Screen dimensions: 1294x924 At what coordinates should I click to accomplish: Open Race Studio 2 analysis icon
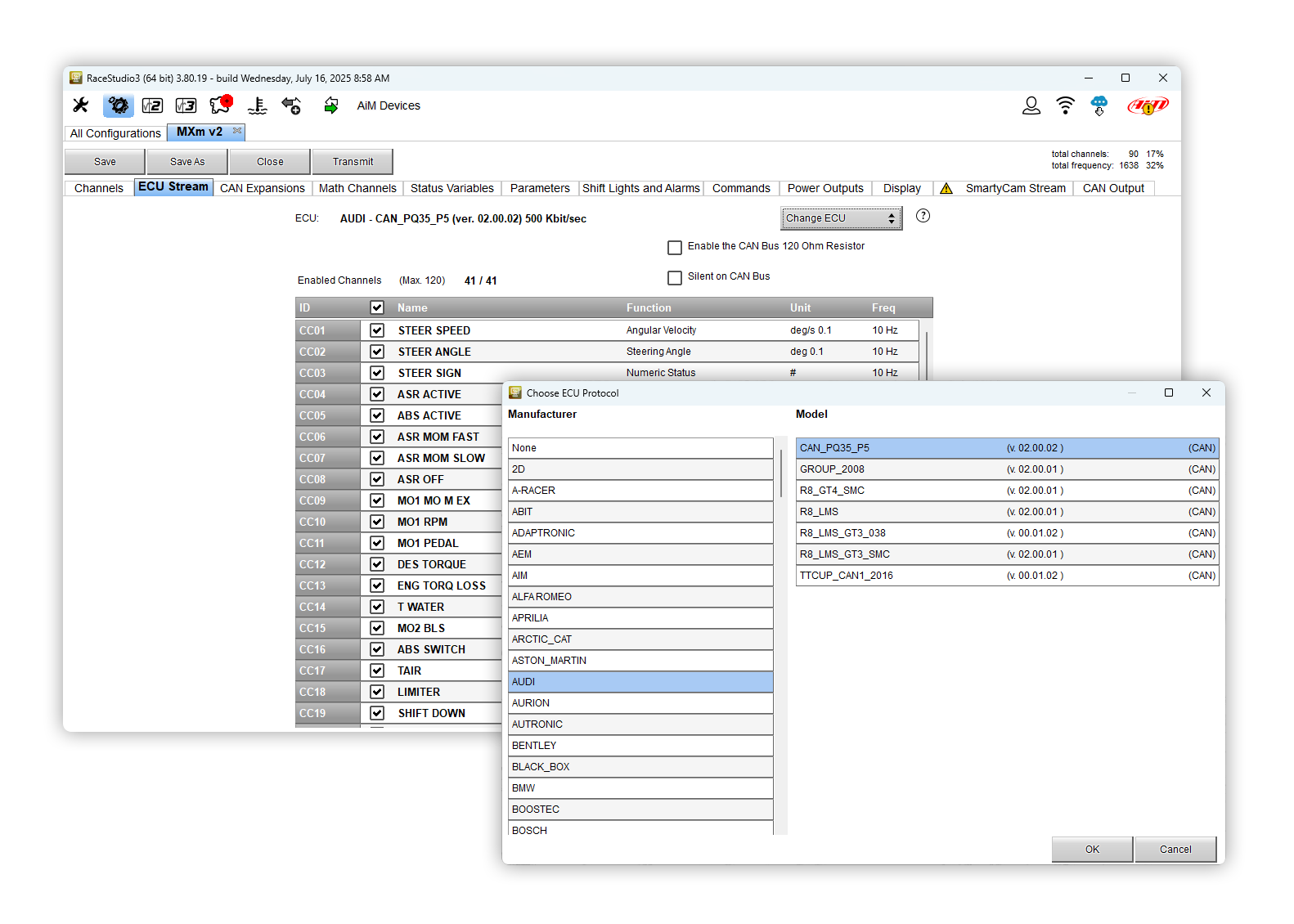point(152,105)
